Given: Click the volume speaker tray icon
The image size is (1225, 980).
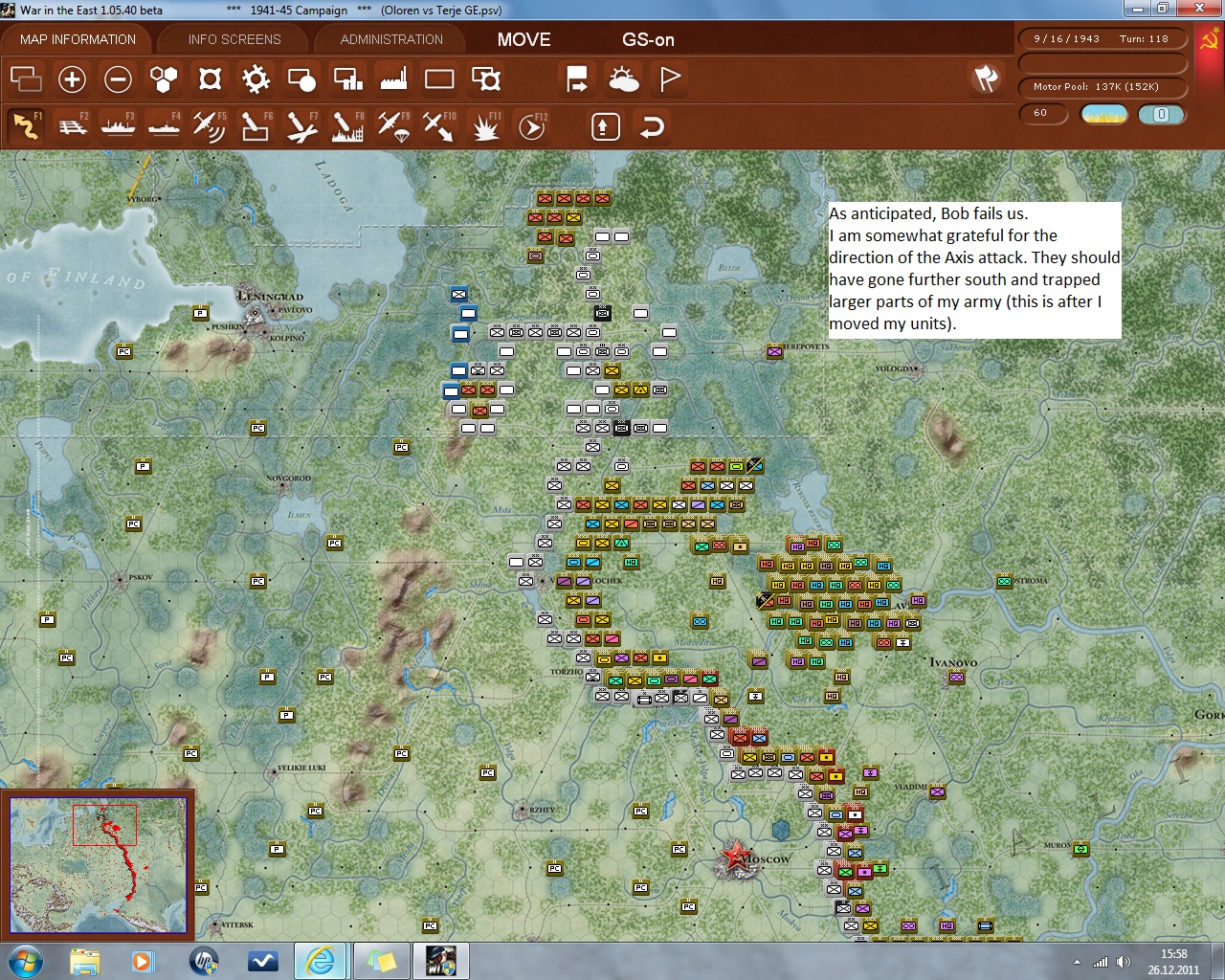Looking at the screenshot, I should [1123, 962].
